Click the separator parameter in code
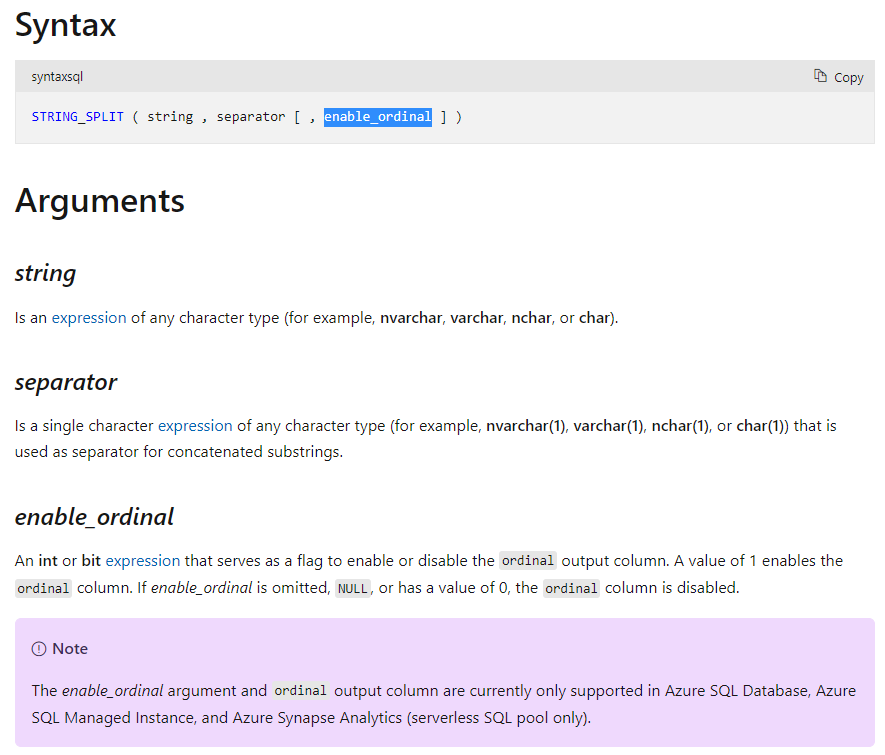885x755 pixels. tap(251, 117)
